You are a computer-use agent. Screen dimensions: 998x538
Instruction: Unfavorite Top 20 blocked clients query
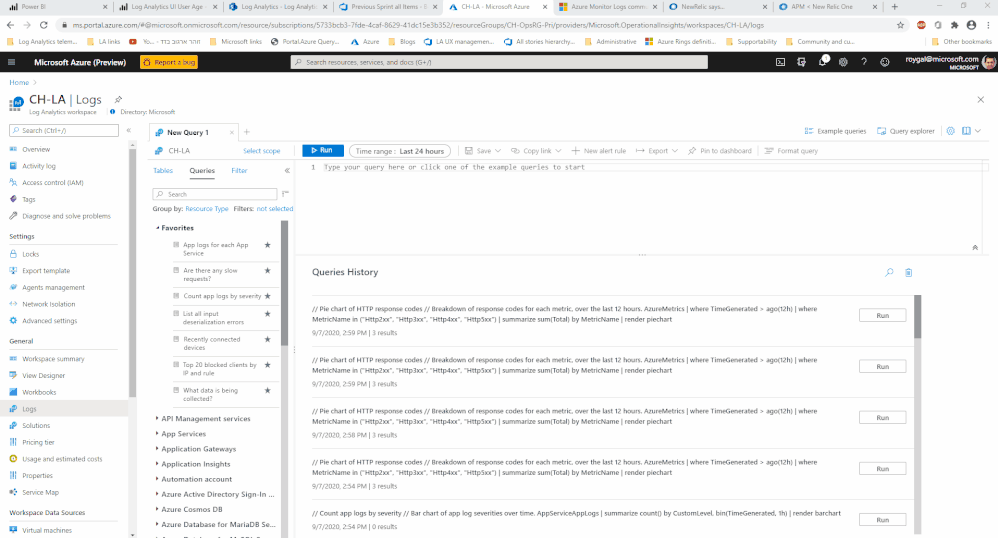click(x=267, y=365)
